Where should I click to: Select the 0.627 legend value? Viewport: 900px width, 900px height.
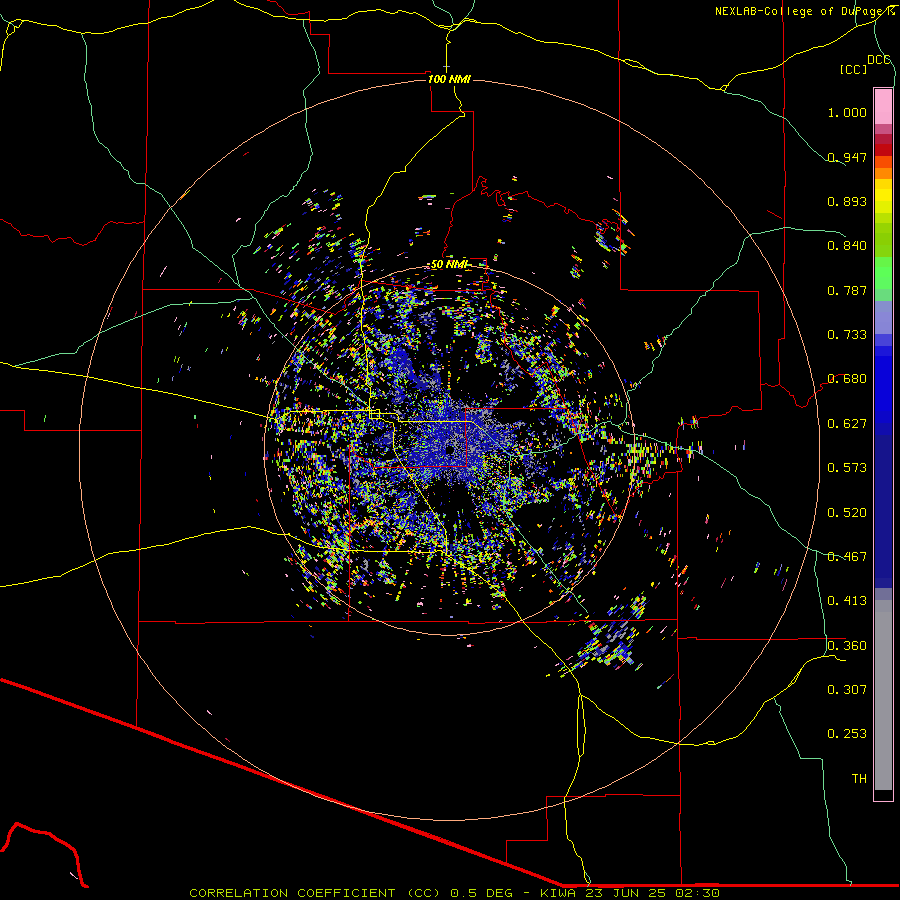pos(847,424)
